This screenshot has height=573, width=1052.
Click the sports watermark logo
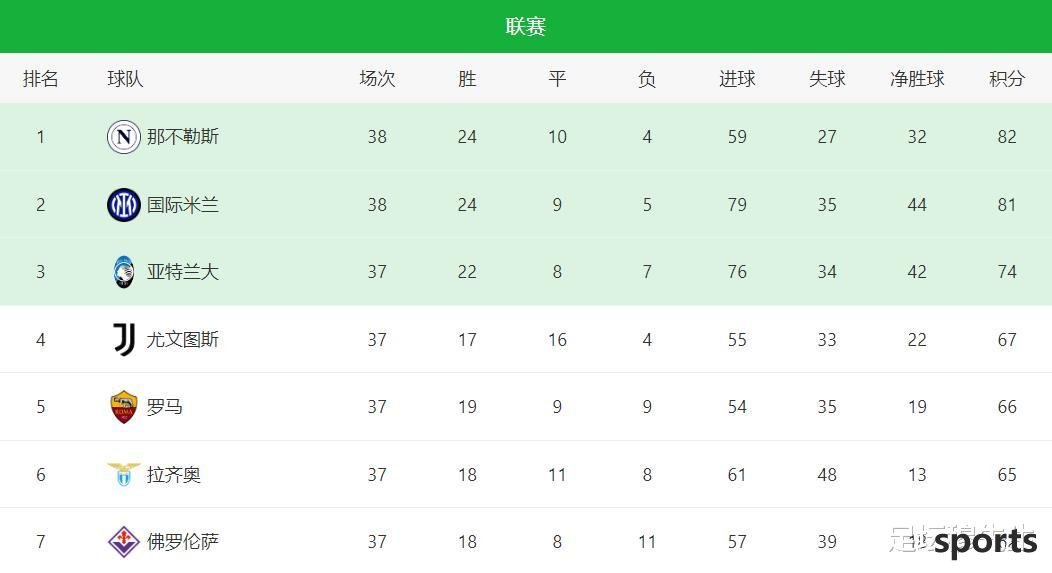(x=986, y=542)
